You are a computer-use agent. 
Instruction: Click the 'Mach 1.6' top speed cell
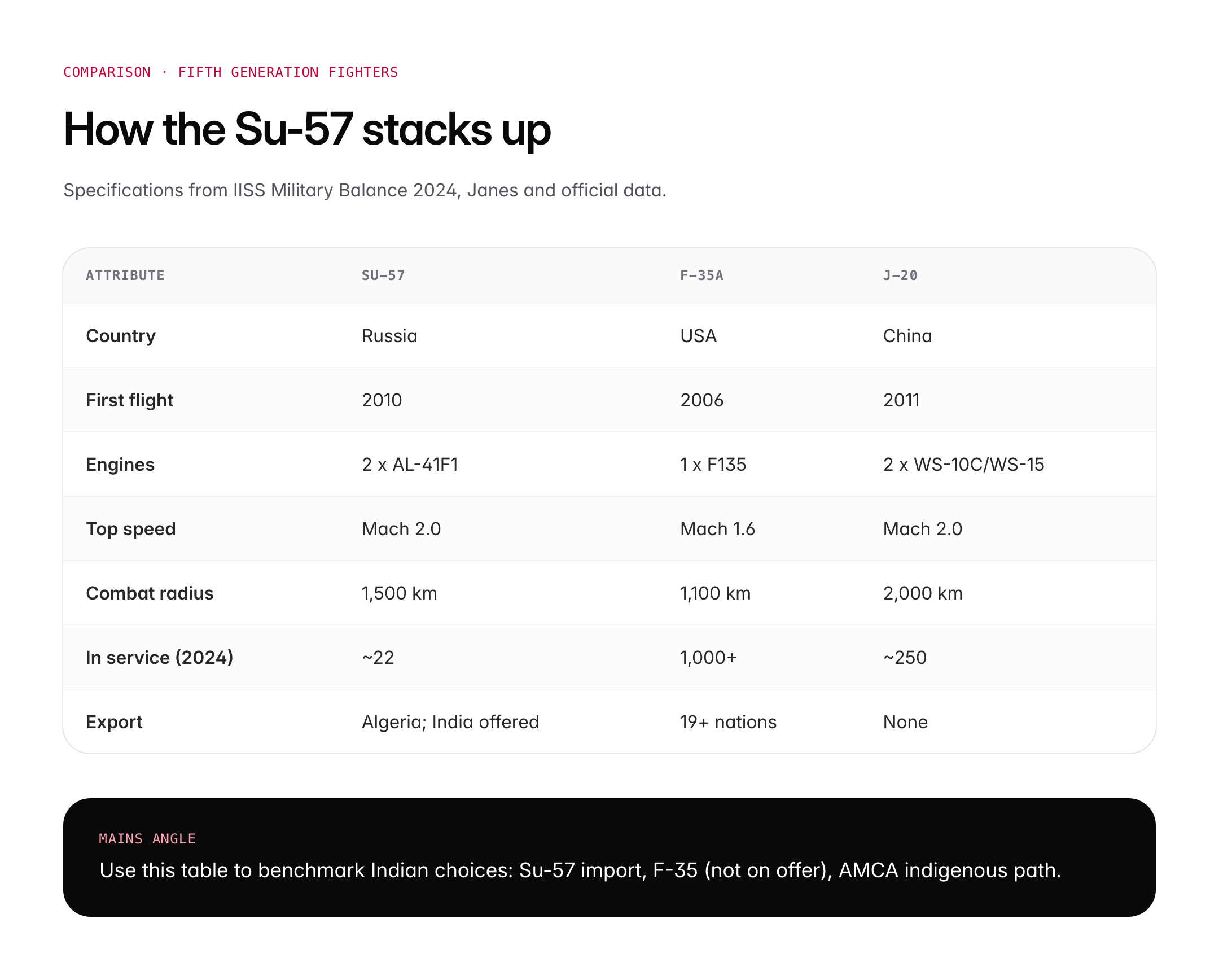coord(717,530)
